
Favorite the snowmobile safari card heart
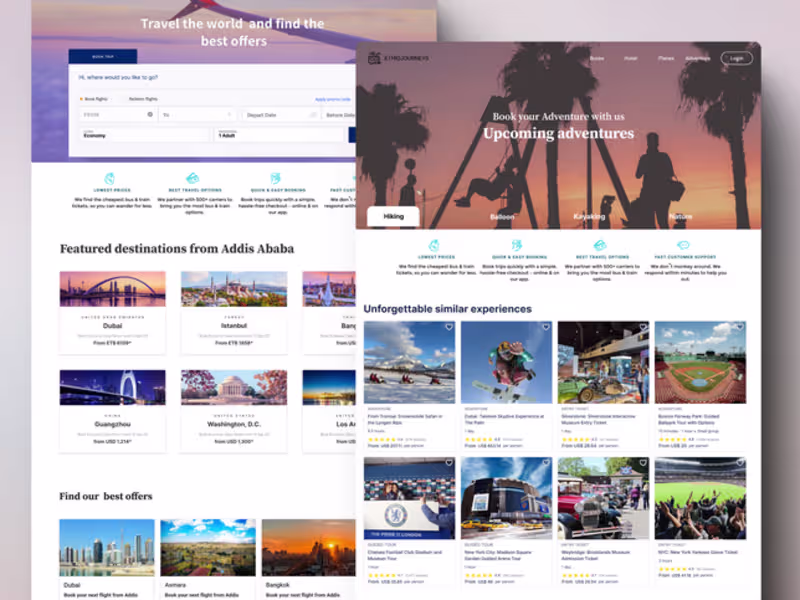point(448,327)
